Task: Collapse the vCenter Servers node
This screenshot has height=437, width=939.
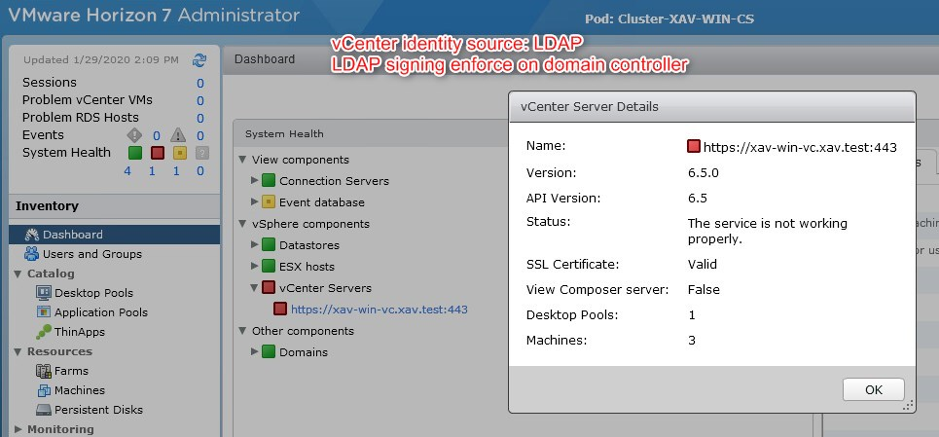Action: [255, 288]
